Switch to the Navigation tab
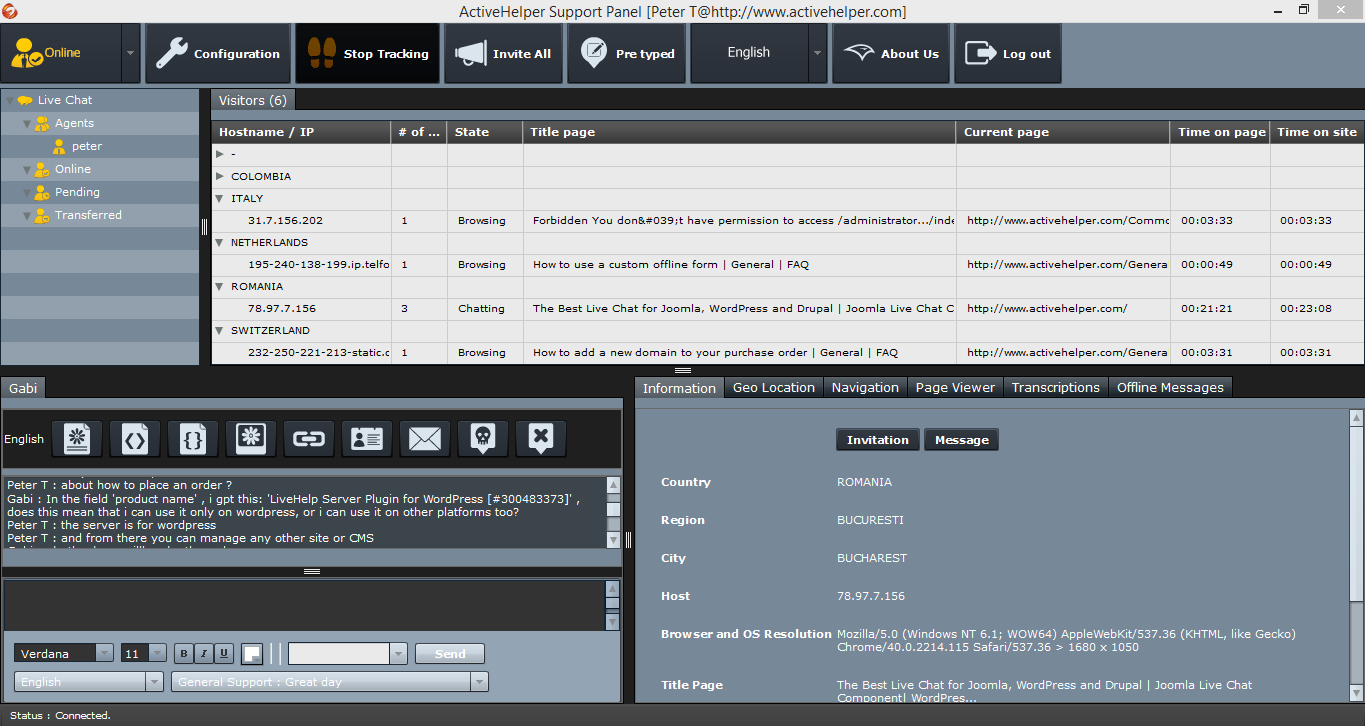This screenshot has width=1365, height=726. (x=865, y=387)
